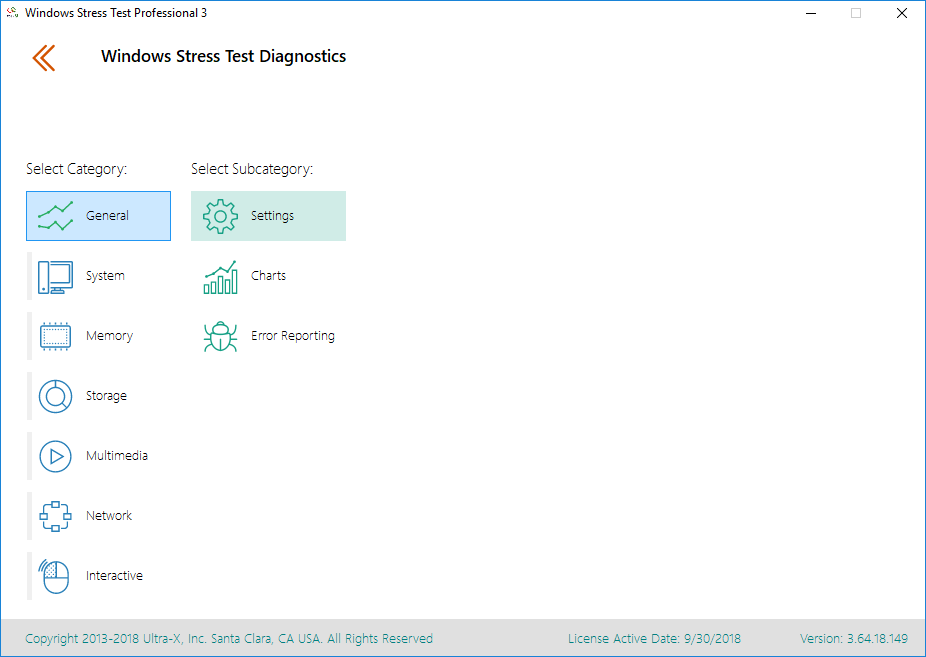Viewport: 926px width, 657px height.
Task: Choose the Memory category label
Action: tap(109, 336)
